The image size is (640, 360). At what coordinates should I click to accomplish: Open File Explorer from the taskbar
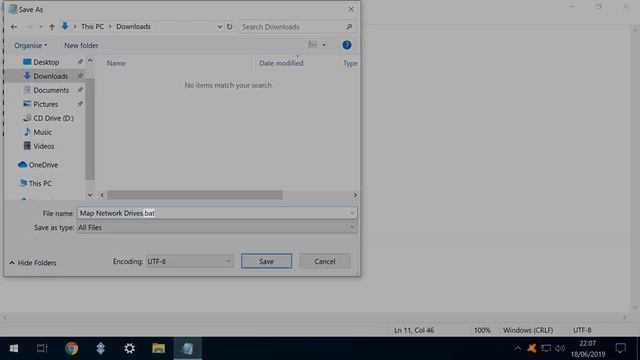[x=158, y=348]
